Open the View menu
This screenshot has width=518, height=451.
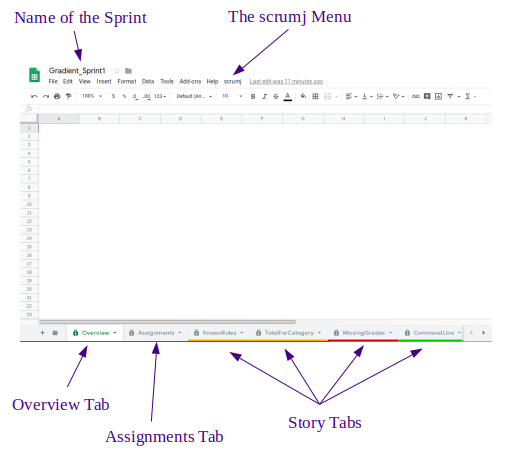tap(85, 81)
